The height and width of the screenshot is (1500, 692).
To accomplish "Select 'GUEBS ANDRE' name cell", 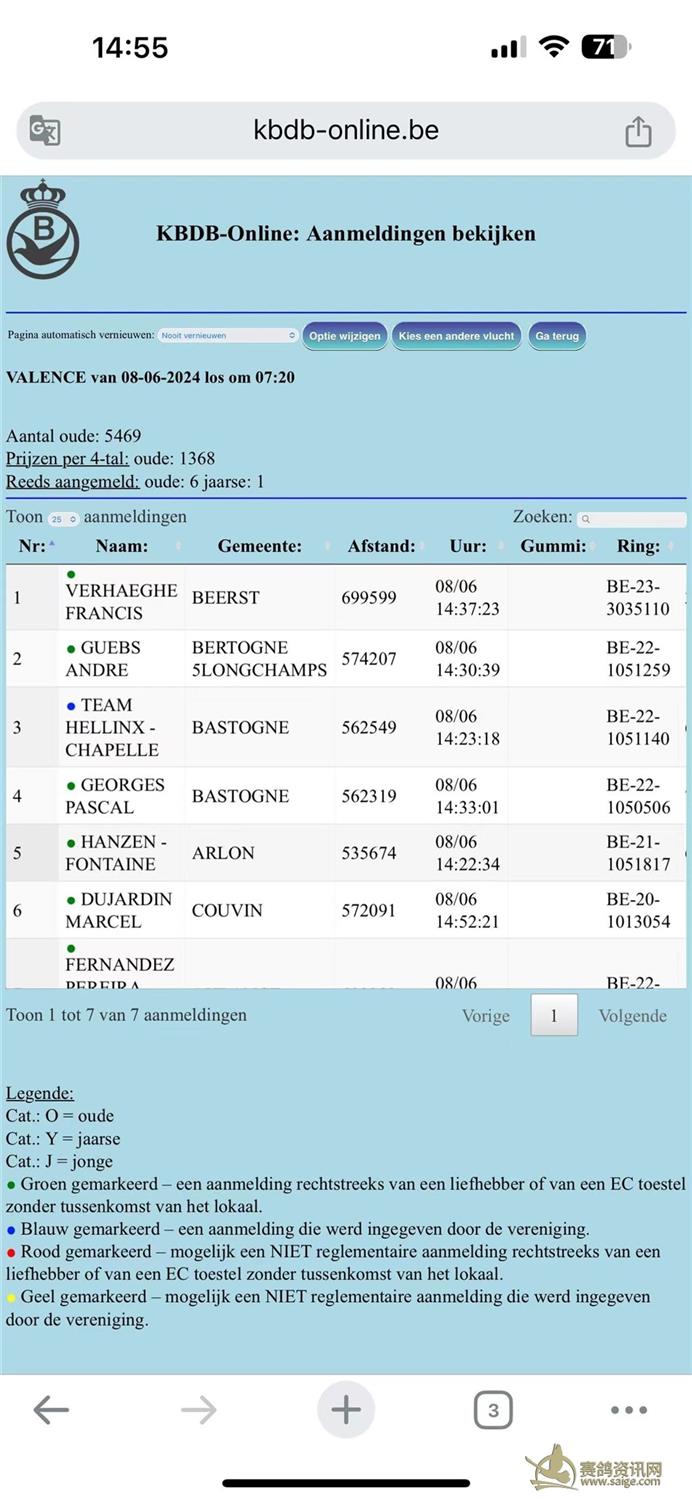I will tap(121, 659).
